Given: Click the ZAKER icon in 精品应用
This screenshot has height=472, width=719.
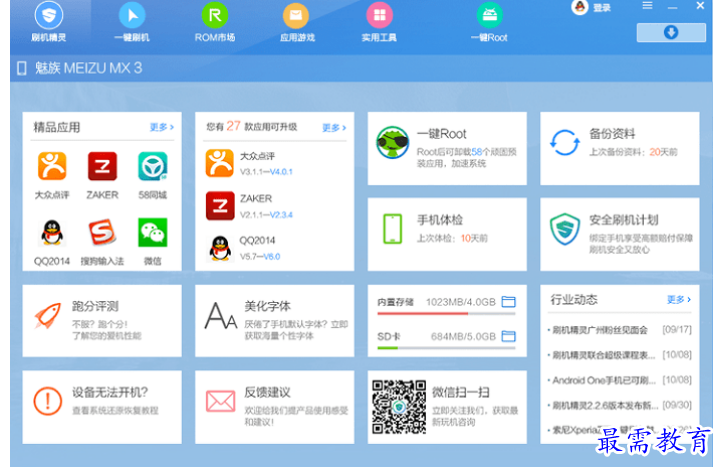Looking at the screenshot, I should pyautogui.click(x=102, y=166).
